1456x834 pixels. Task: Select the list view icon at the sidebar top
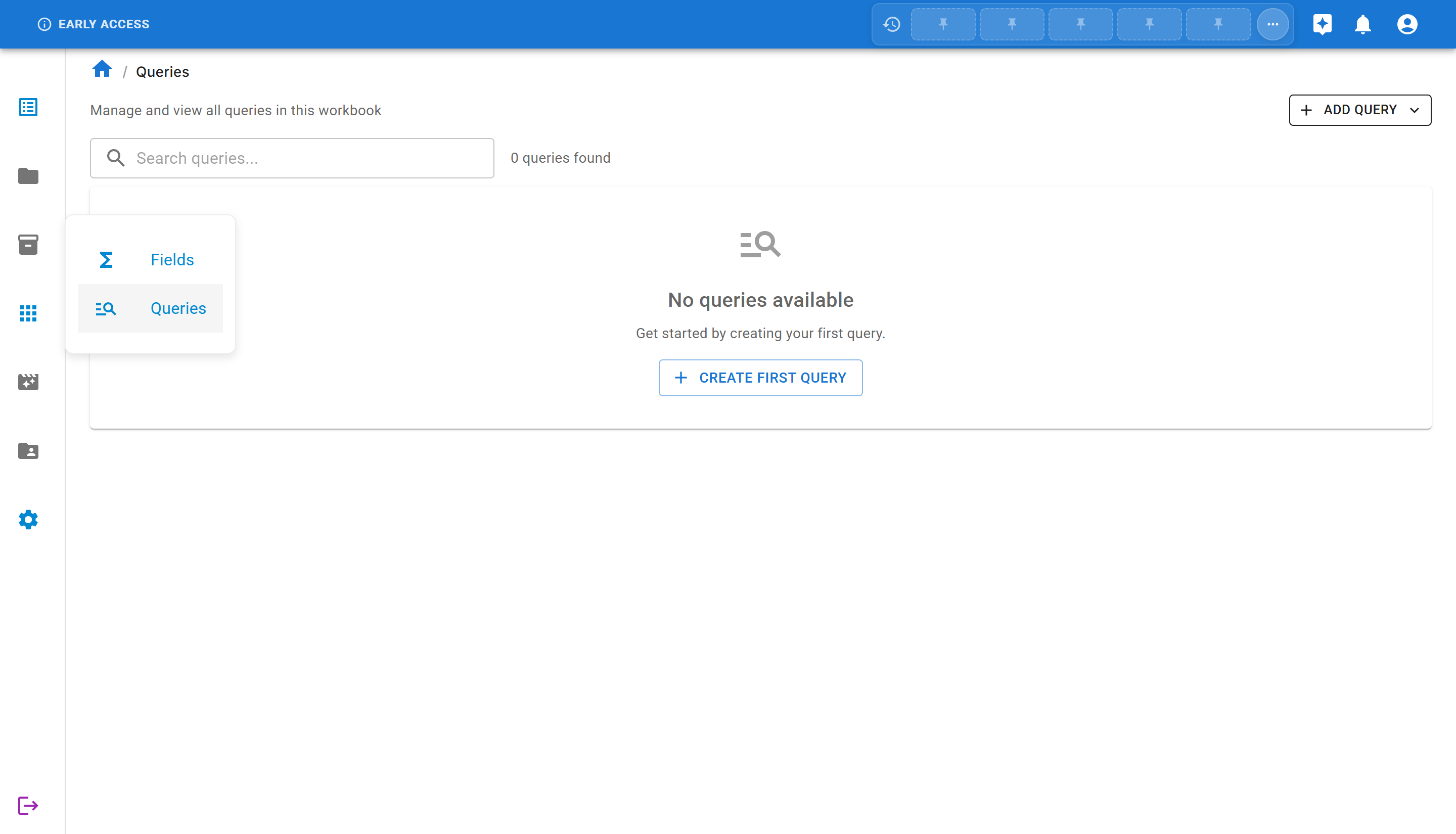(x=27, y=107)
